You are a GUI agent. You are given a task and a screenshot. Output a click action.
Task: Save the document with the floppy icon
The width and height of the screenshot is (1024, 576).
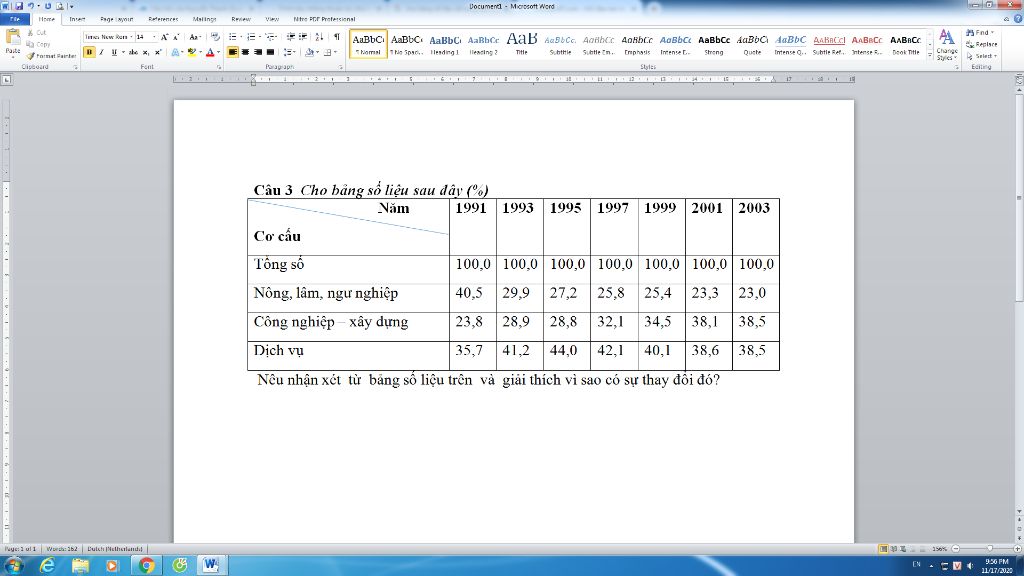[x=19, y=6]
